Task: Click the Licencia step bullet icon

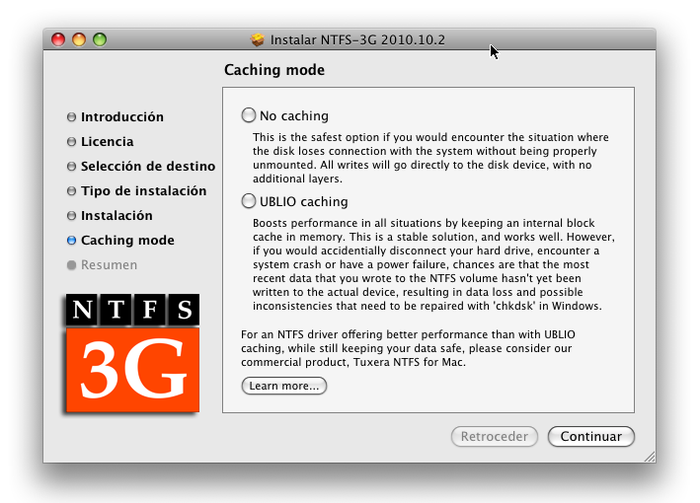Action: tap(71, 141)
